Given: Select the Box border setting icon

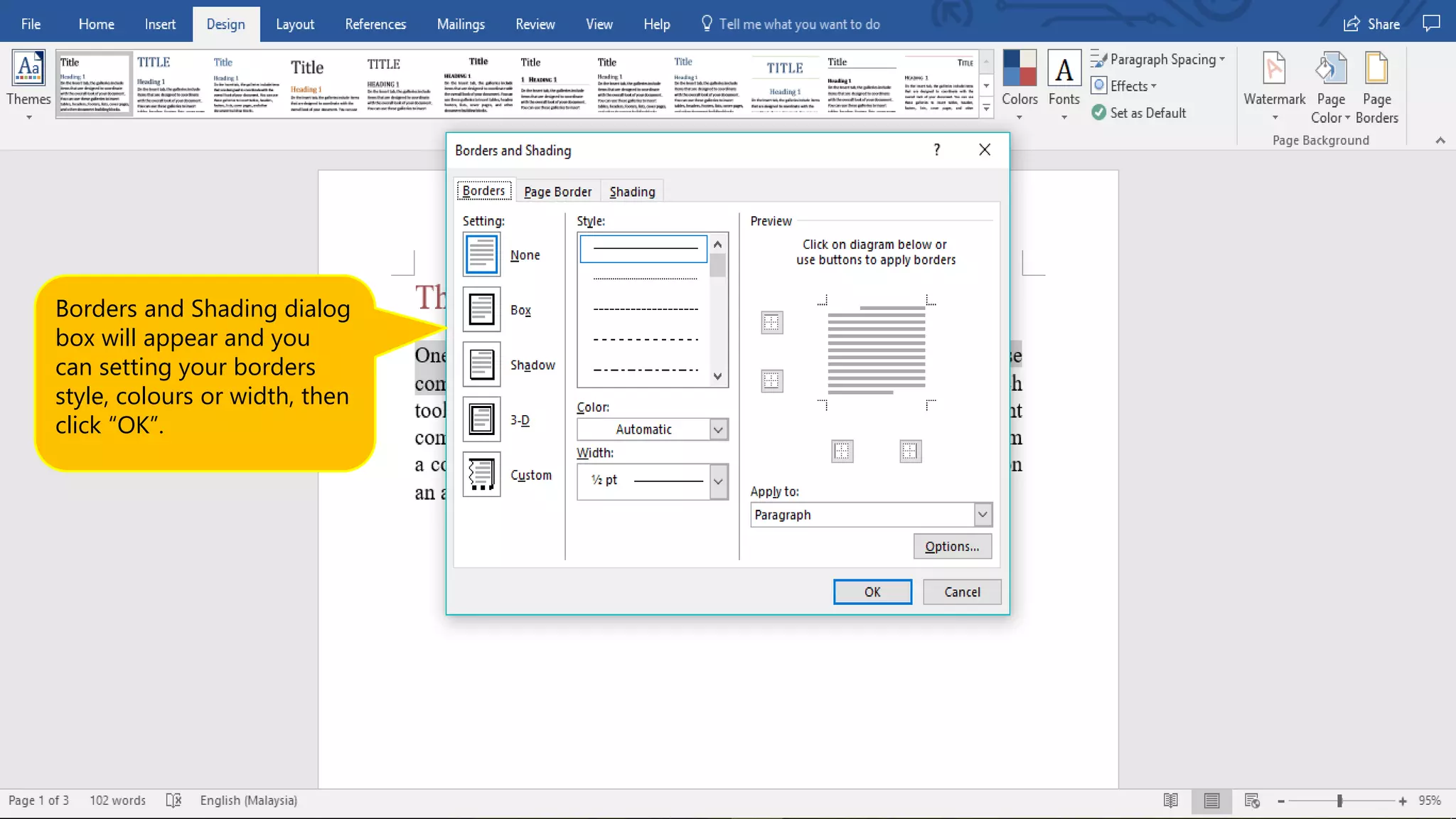Looking at the screenshot, I should (x=481, y=310).
